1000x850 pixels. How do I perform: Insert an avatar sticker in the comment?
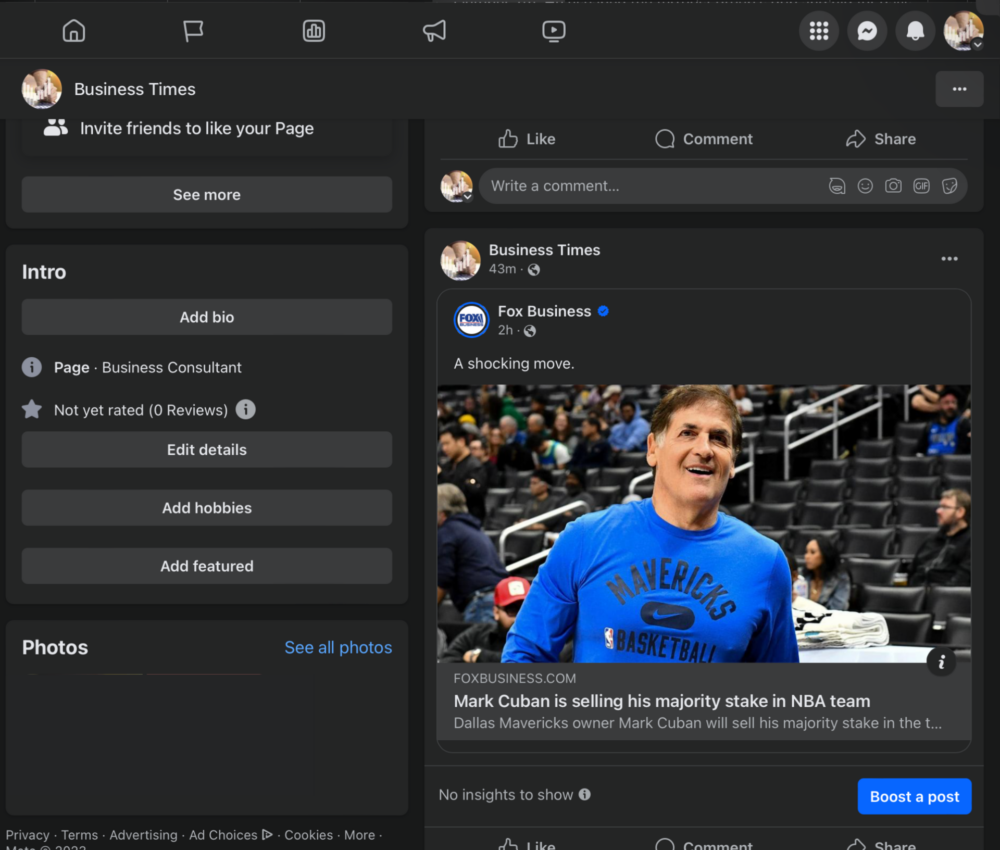point(837,186)
